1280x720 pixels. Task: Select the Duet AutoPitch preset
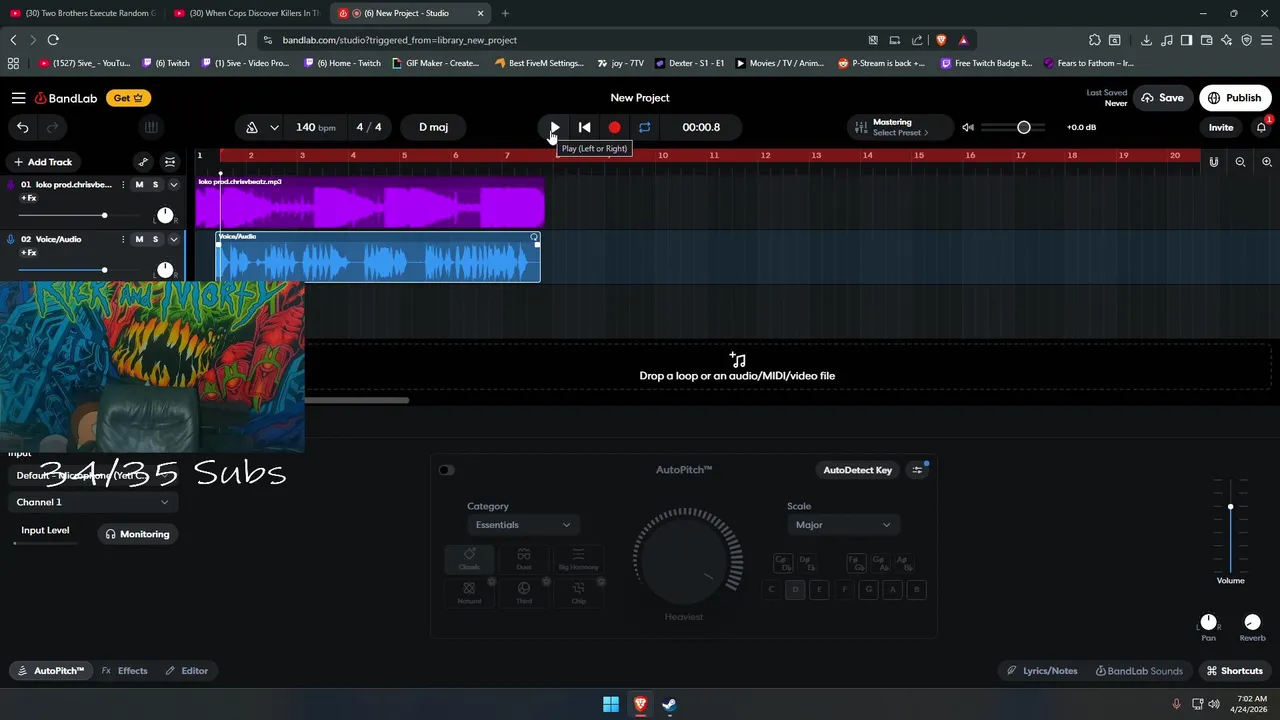[524, 559]
